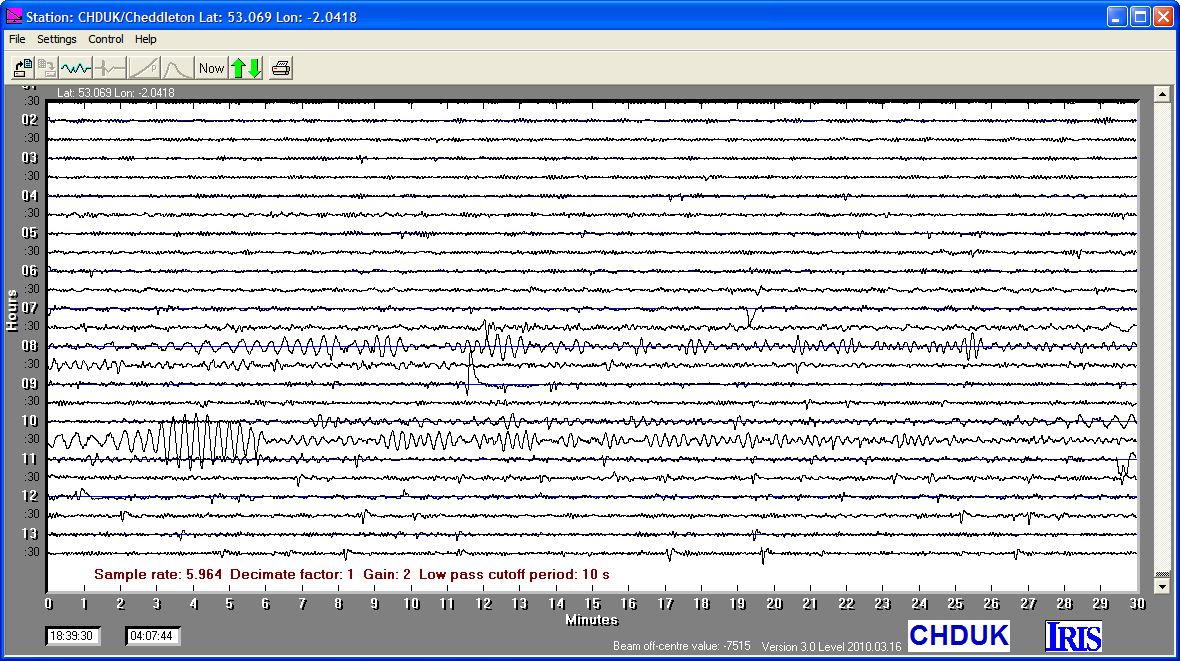1180x661 pixels.
Task: Click the 18:39:30 time field
Action: tap(71, 636)
